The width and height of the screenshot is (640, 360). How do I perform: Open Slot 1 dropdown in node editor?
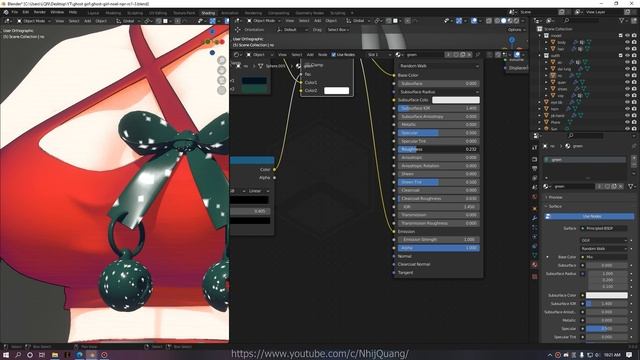click(x=379, y=54)
